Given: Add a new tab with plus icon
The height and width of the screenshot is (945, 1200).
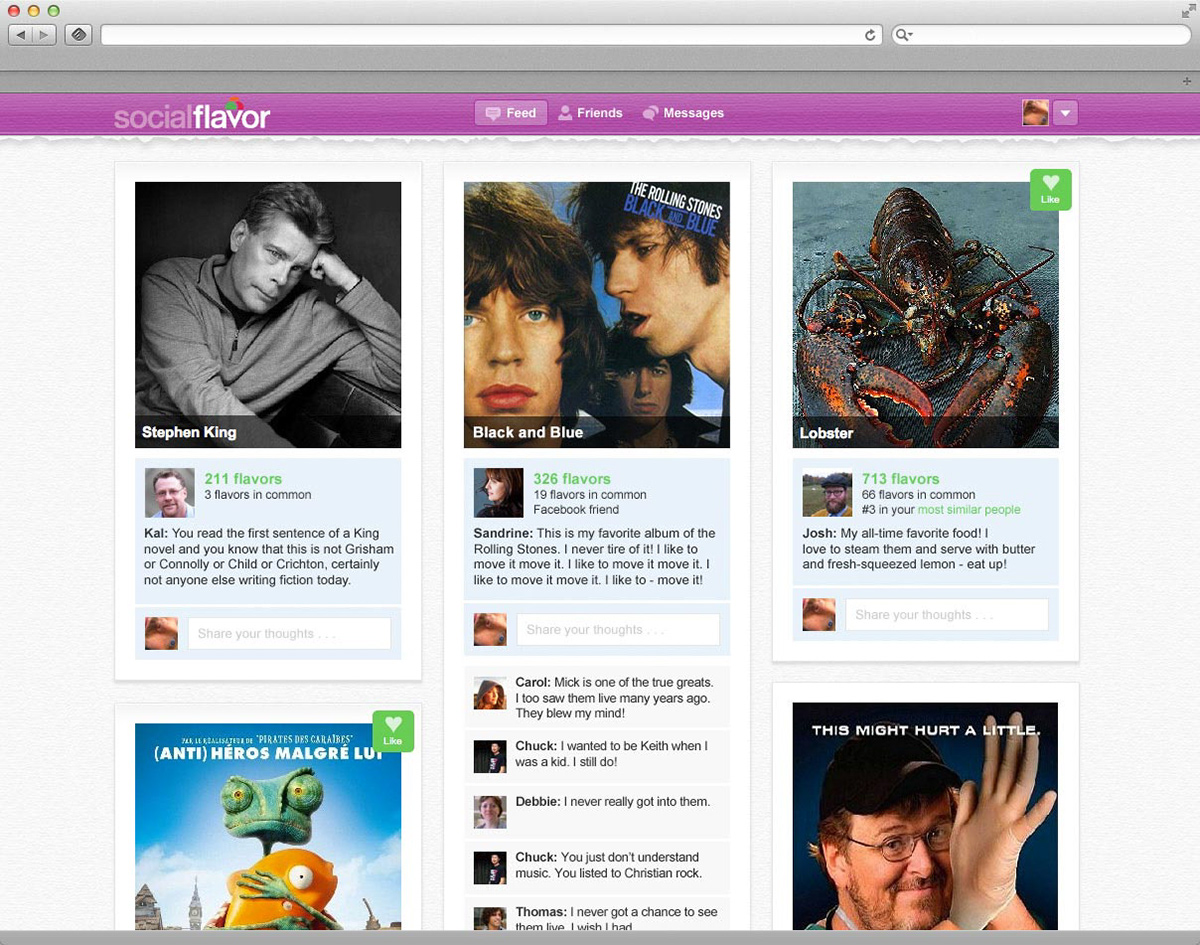Looking at the screenshot, I should 1187,81.
